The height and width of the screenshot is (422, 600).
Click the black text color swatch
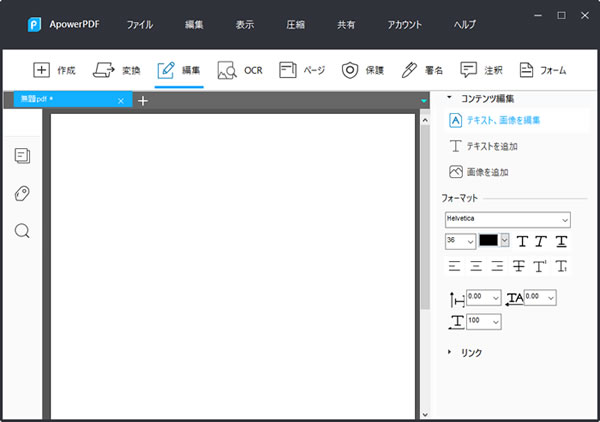coord(489,241)
